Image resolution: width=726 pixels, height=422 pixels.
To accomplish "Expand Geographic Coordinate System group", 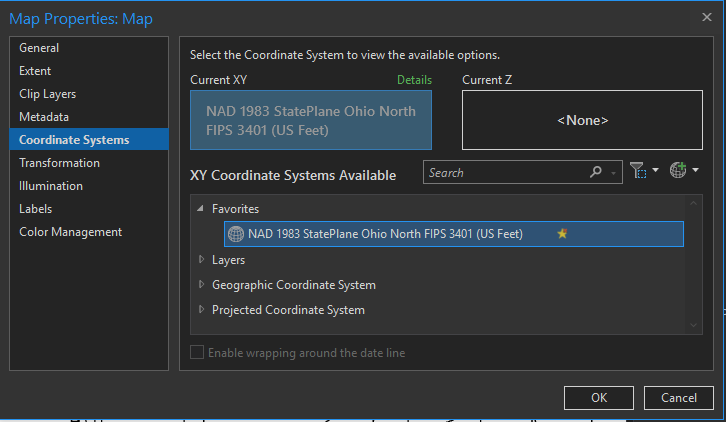I will tap(201, 285).
